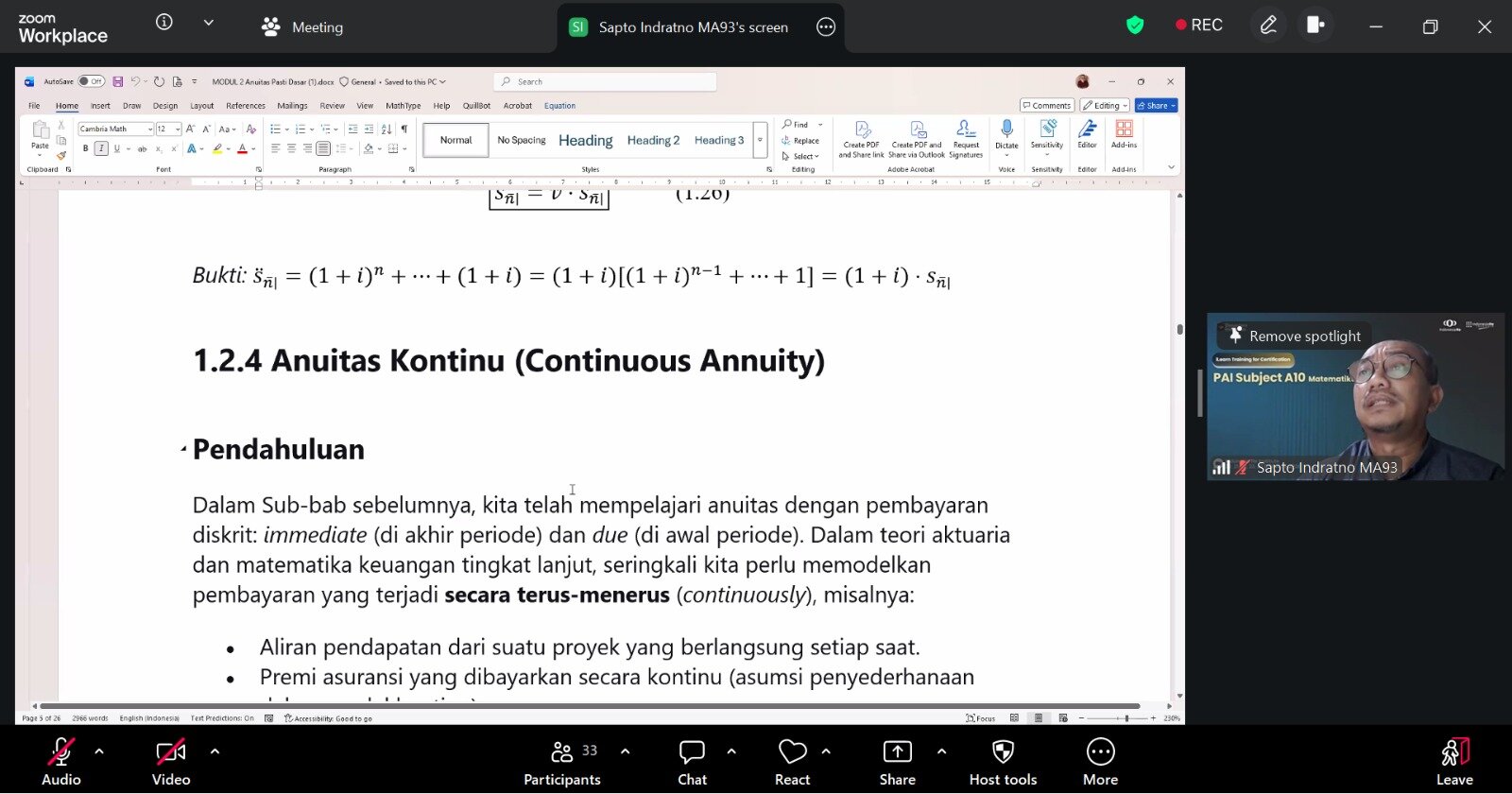The width and height of the screenshot is (1512, 794).
Task: Expand Zoom video options arrow
Action: [215, 751]
